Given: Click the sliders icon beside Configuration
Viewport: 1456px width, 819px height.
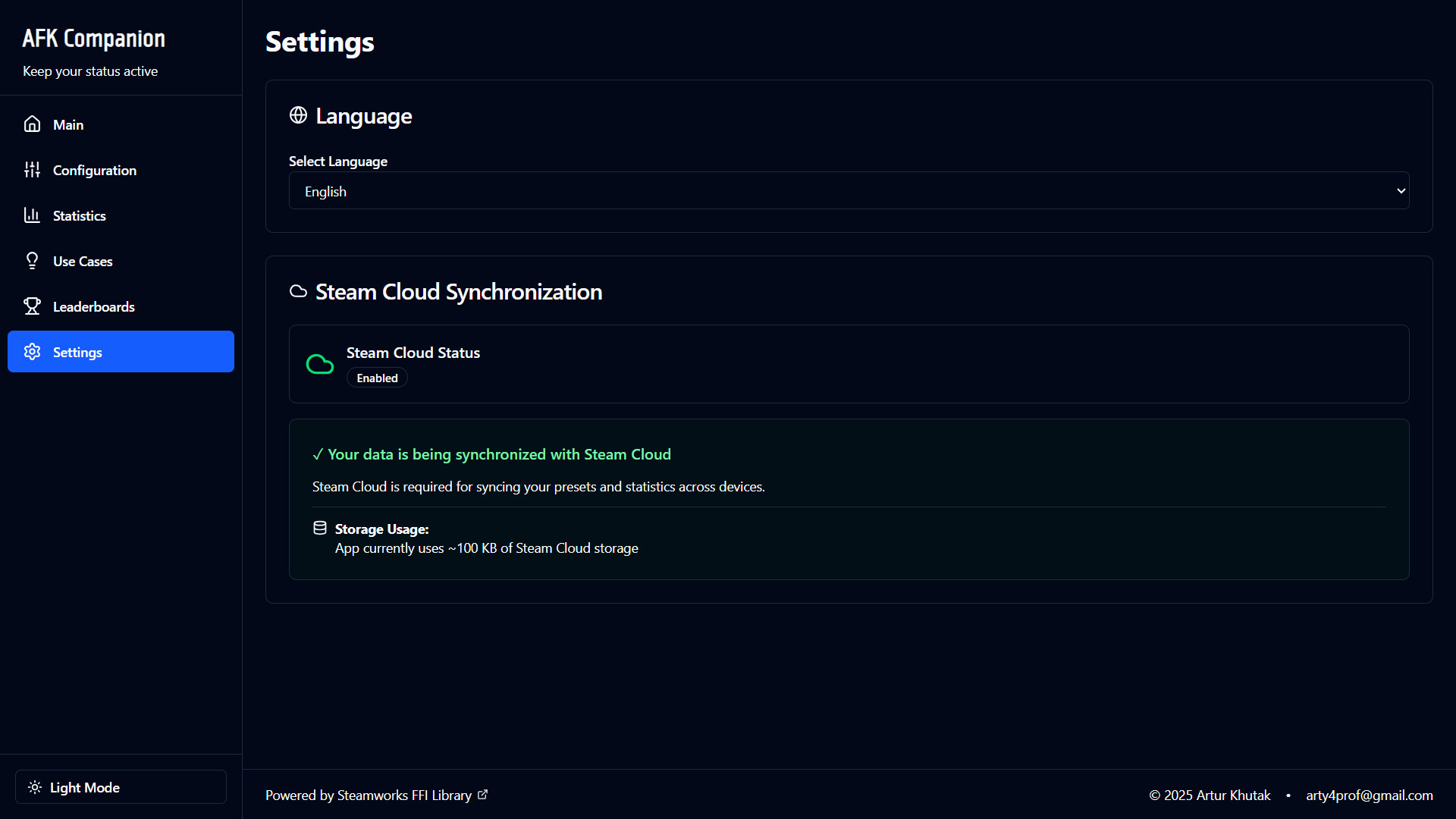Looking at the screenshot, I should tap(32, 170).
